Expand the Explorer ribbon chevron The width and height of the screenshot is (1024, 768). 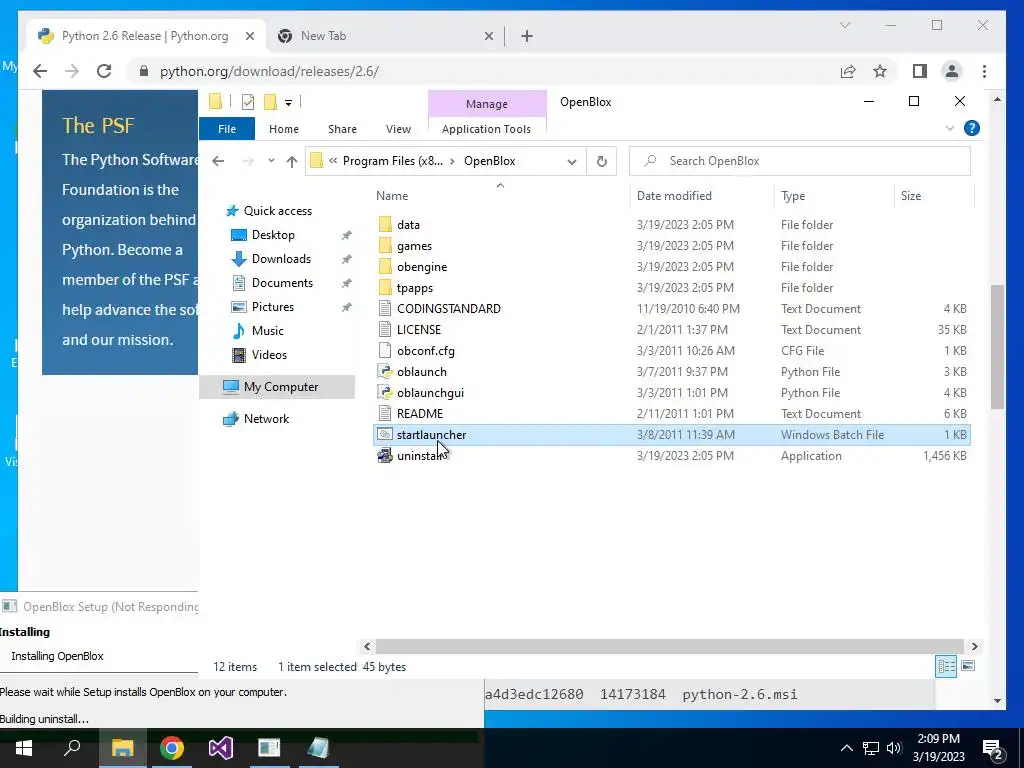[x=950, y=128]
